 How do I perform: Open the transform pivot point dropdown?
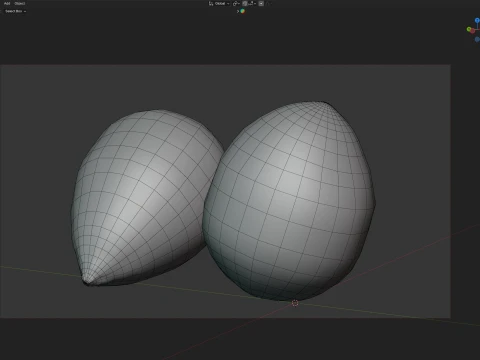(x=236, y=4)
